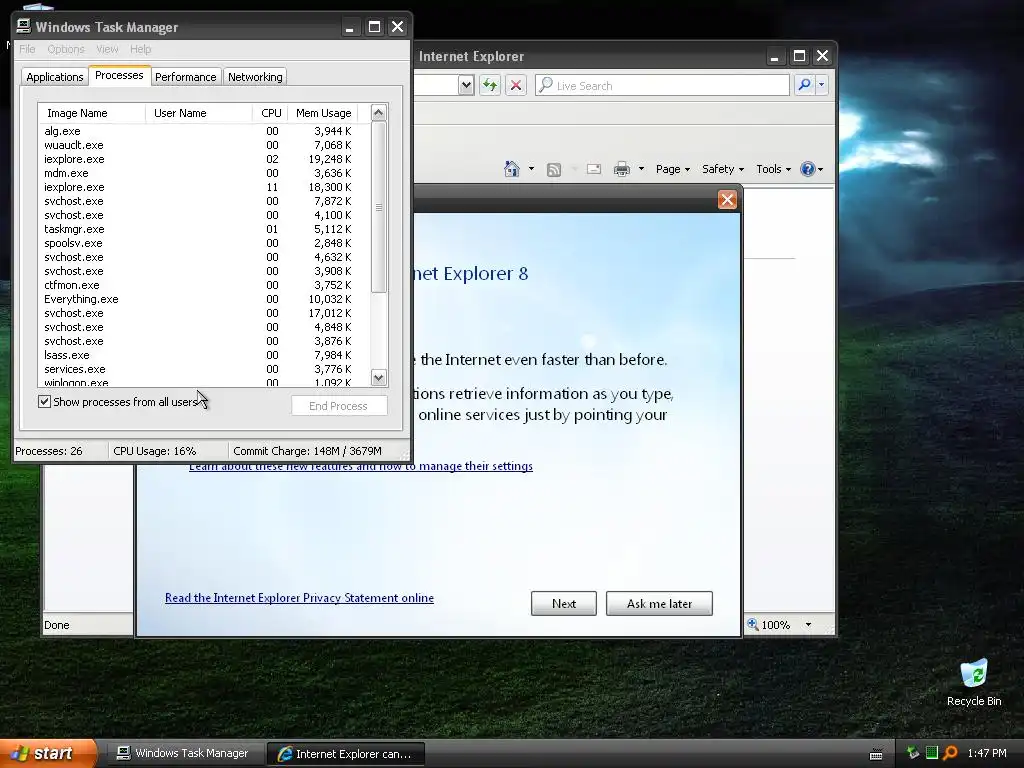Close the Internet Explorer 8 setup dialog
Image resolution: width=1024 pixels, height=768 pixels.
727,200
